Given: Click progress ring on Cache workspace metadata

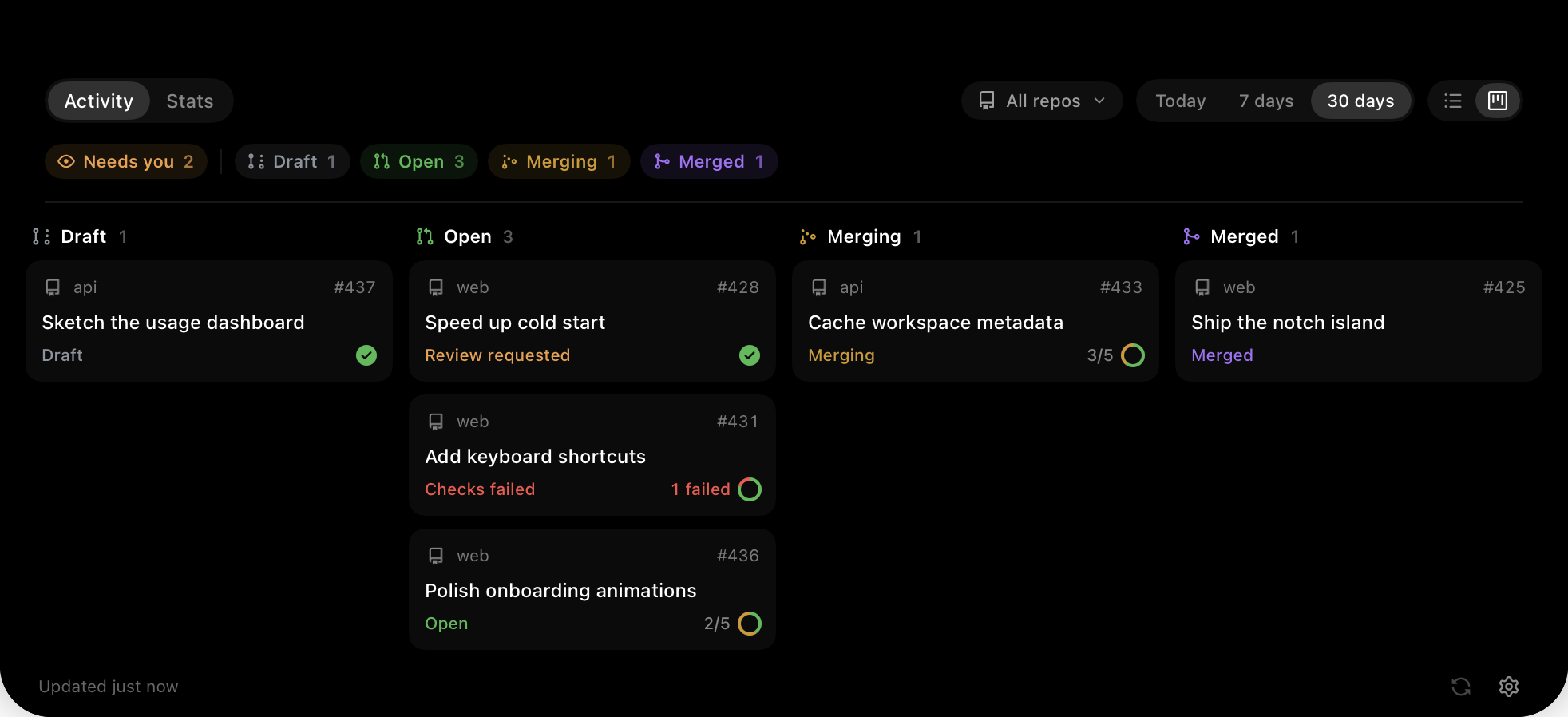Looking at the screenshot, I should click(x=1133, y=355).
